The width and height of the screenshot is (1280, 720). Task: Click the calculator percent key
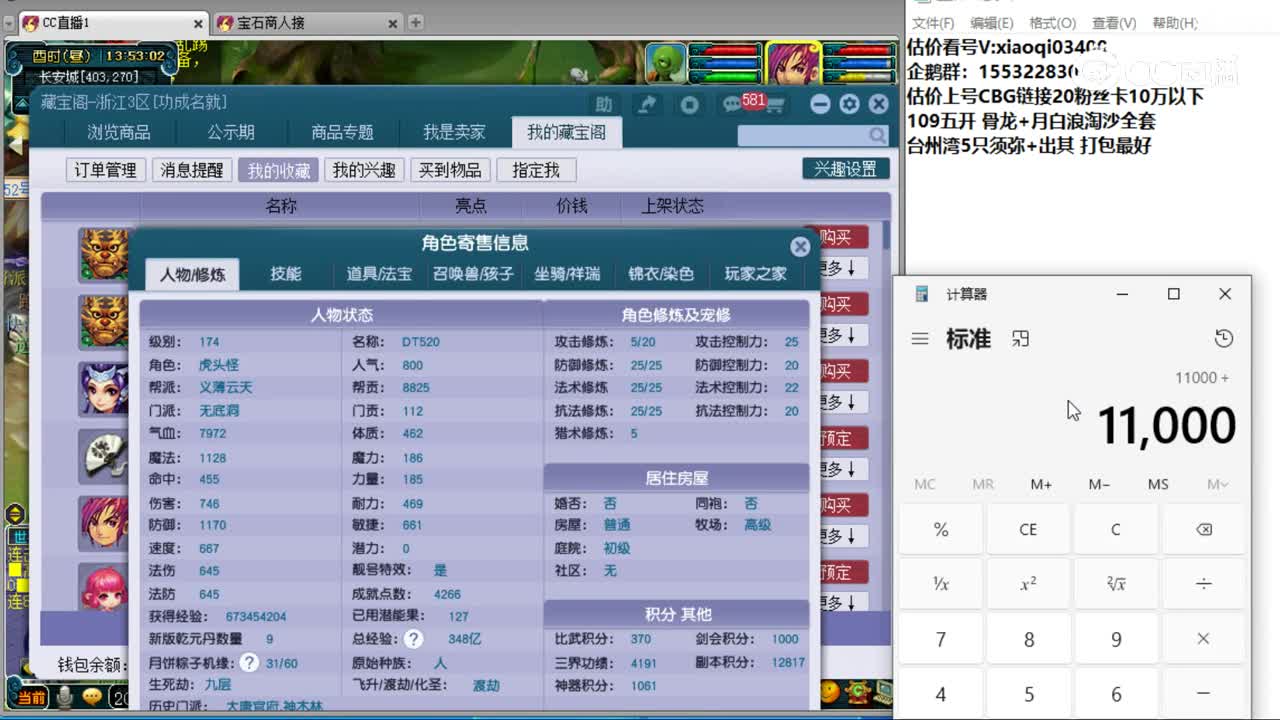(941, 529)
